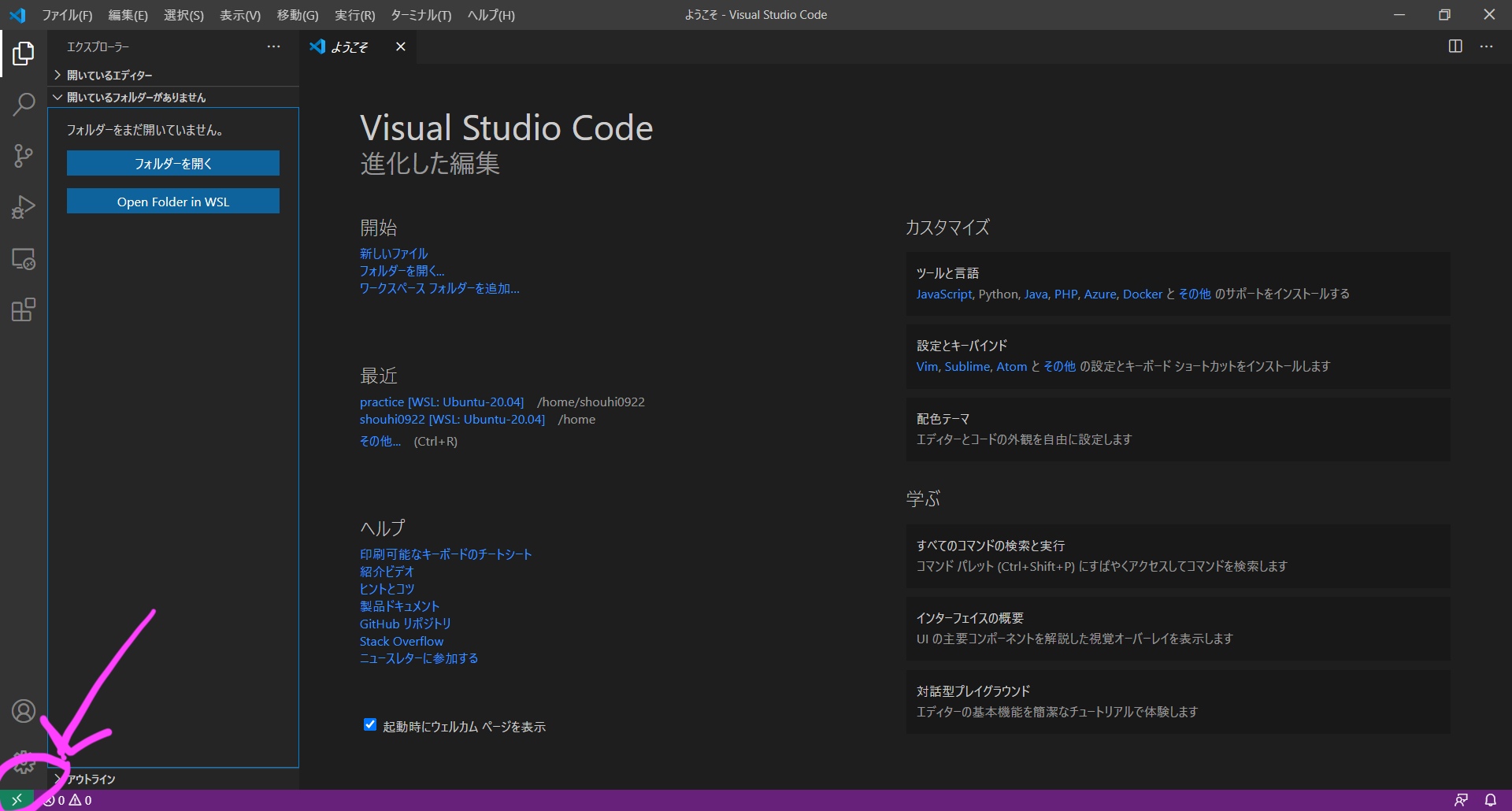Viewport: 1512px width, 811px height.
Task: Click the 新しいファイル link
Action: (394, 254)
